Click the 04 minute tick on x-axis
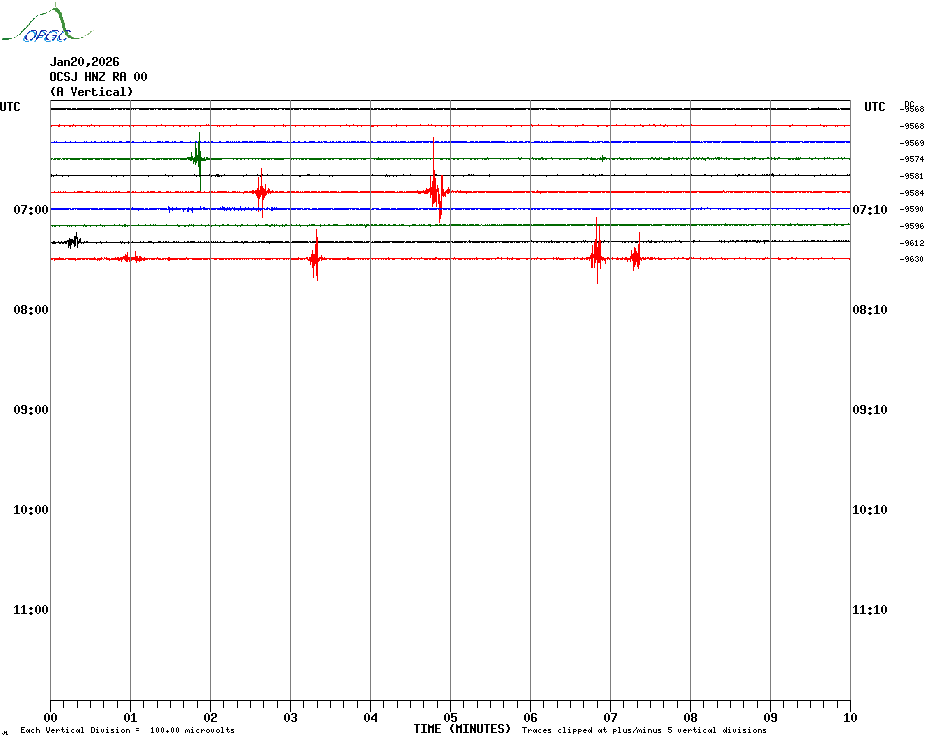Image resolution: width=930 pixels, height=744 pixels. coord(370,717)
